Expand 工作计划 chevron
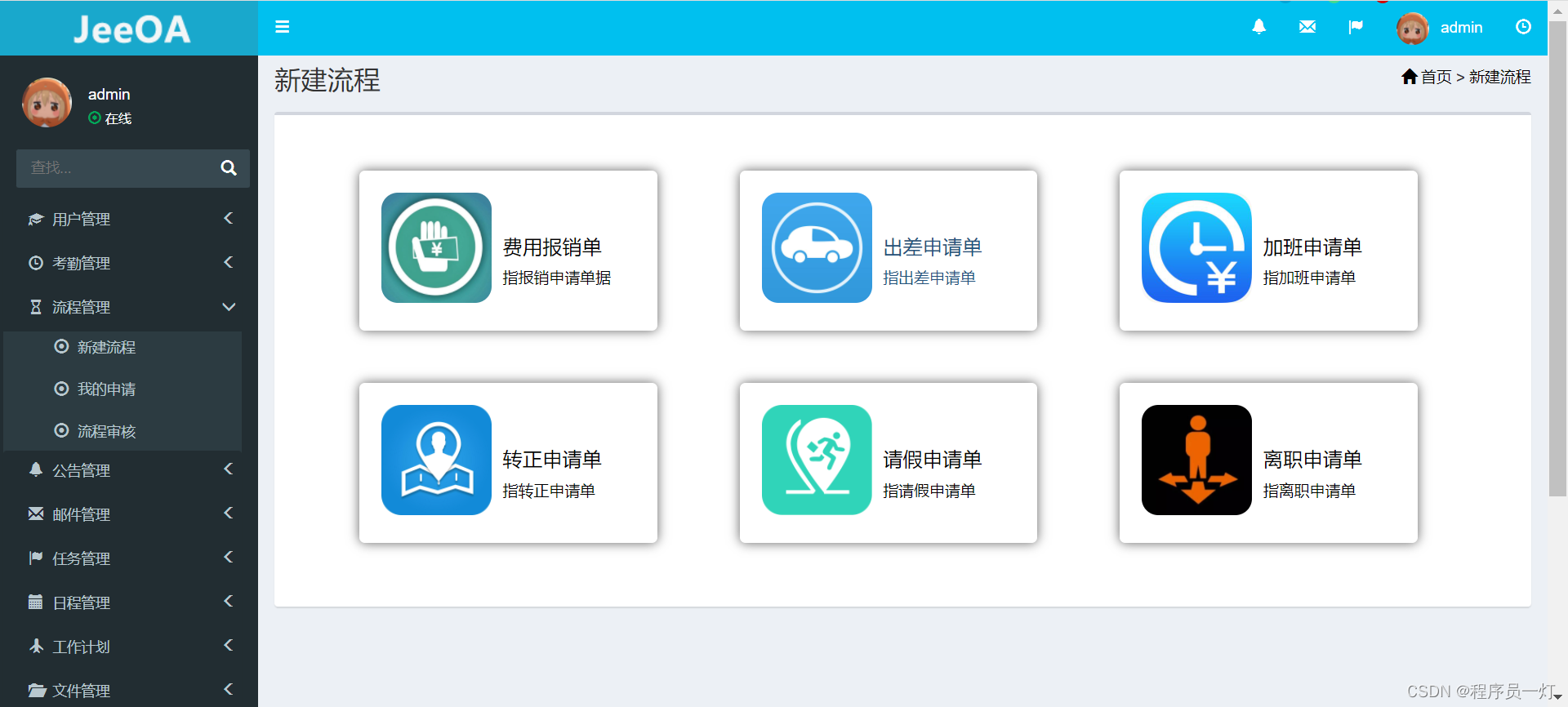 tap(229, 645)
